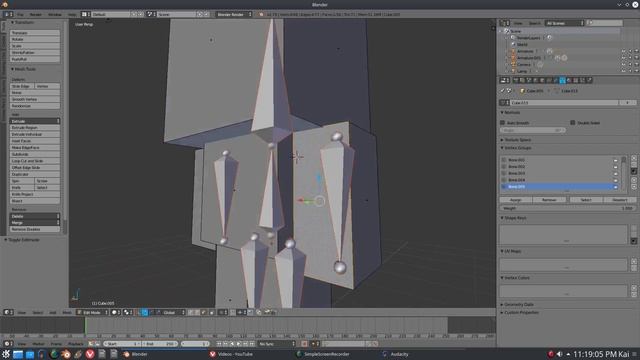Select the highlighted Bone.005 vertex group

point(559,187)
